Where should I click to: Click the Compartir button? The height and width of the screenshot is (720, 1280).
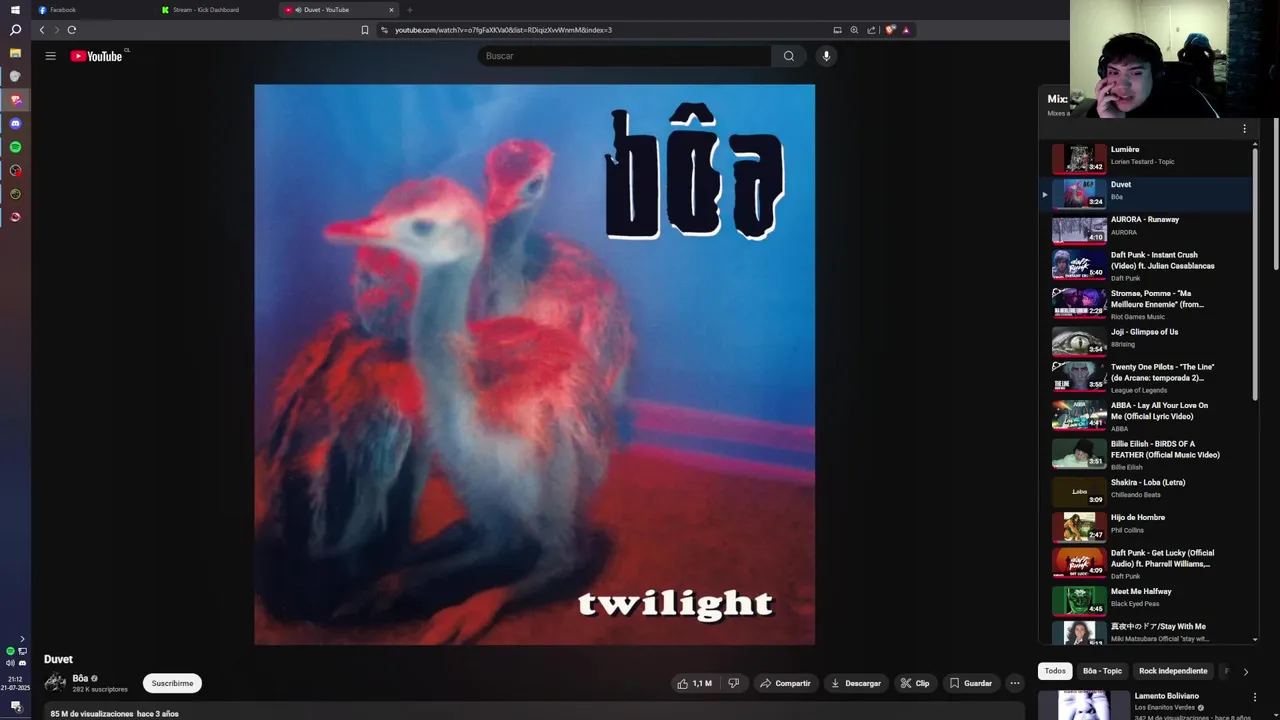[785, 683]
